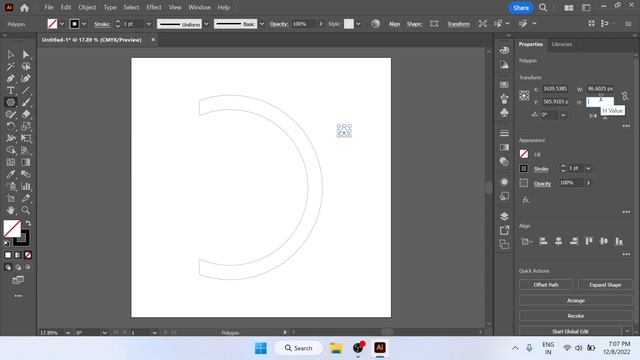Click the Expand Shape button
The image size is (640, 360).
pos(605,284)
